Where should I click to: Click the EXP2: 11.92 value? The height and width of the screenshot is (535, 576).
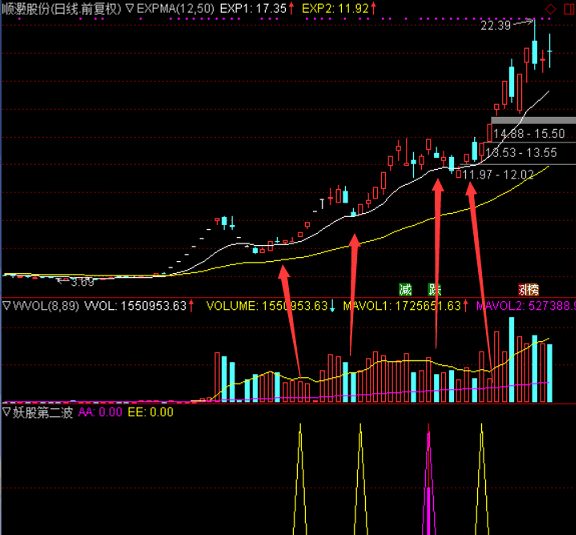(x=335, y=8)
